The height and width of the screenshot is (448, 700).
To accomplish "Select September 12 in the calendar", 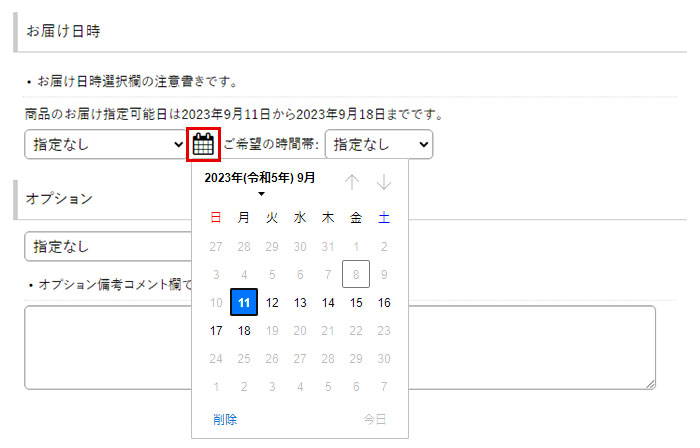I will 272,303.
